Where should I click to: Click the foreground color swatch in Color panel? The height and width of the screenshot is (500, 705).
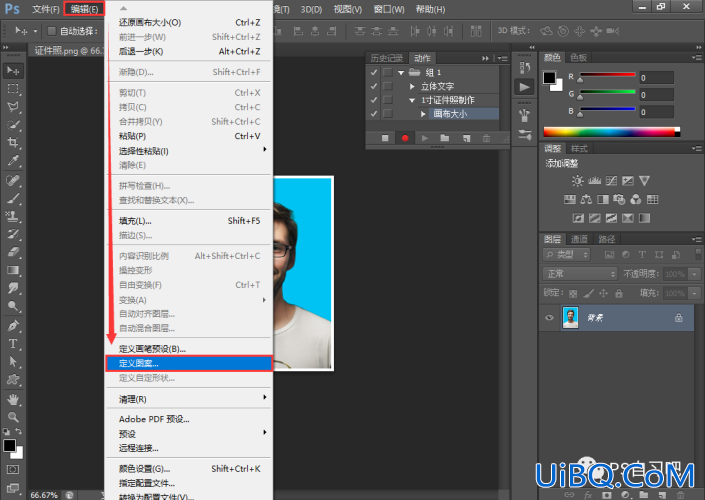point(549,78)
